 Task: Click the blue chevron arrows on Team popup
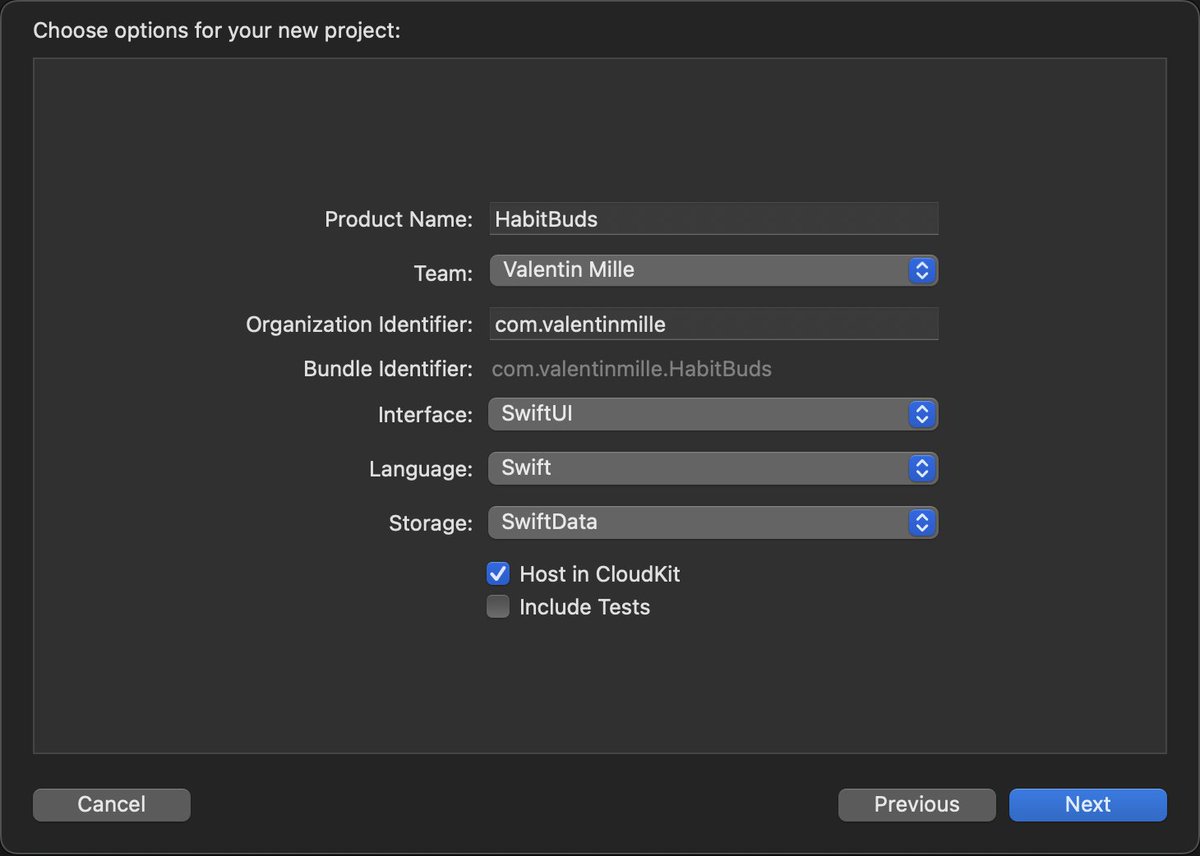click(x=922, y=270)
